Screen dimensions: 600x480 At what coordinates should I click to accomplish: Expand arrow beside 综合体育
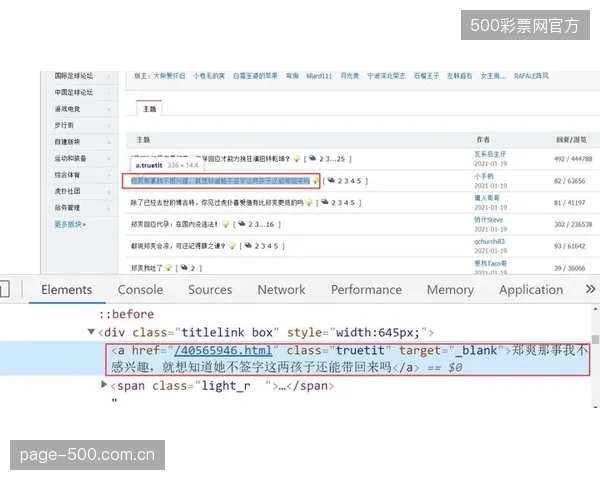[109, 175]
